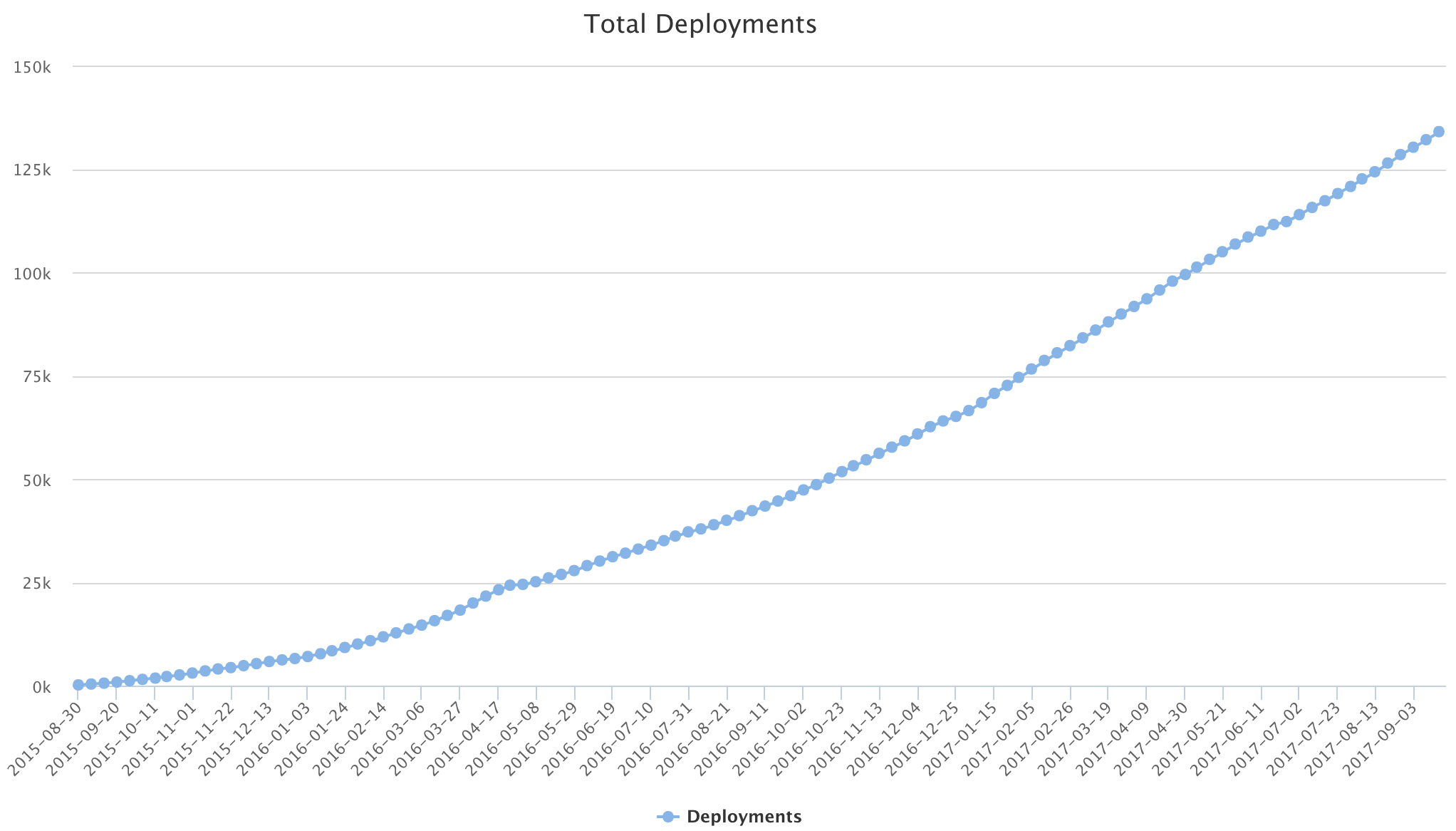The image size is (1456, 831).
Task: Toggle the Deployments series in legend
Action: point(744,817)
